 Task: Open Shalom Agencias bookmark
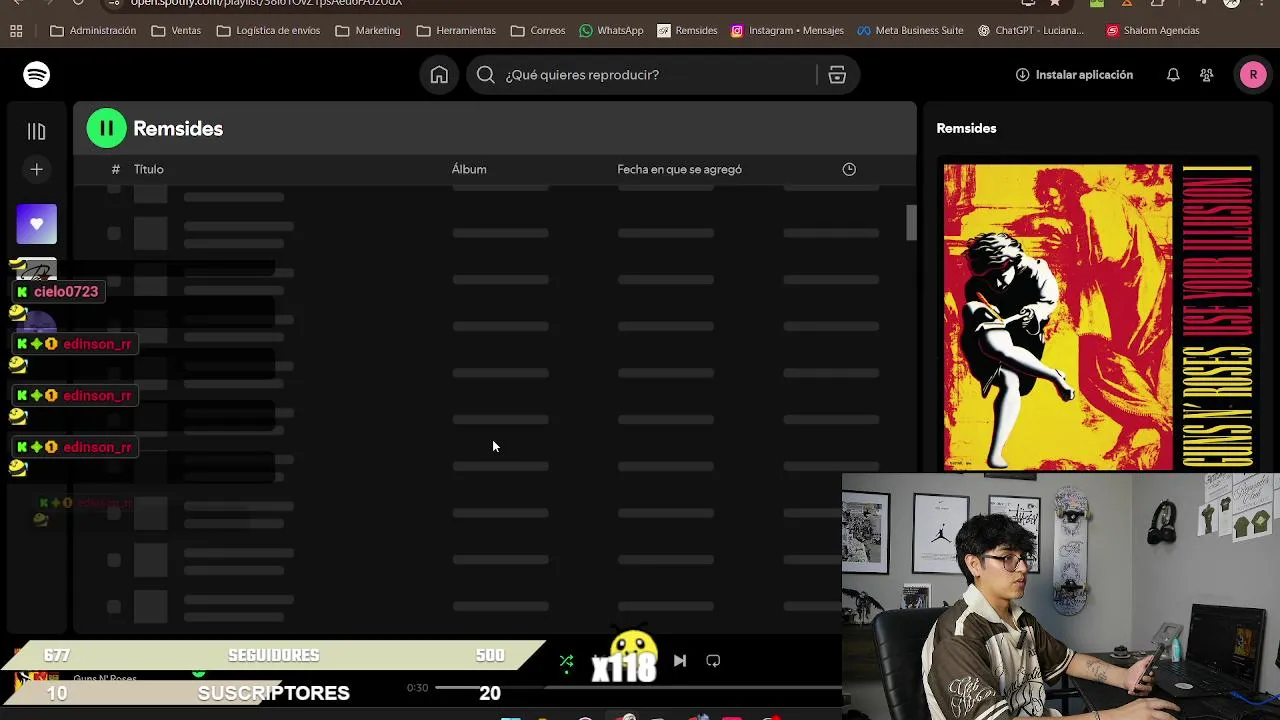(x=1153, y=31)
